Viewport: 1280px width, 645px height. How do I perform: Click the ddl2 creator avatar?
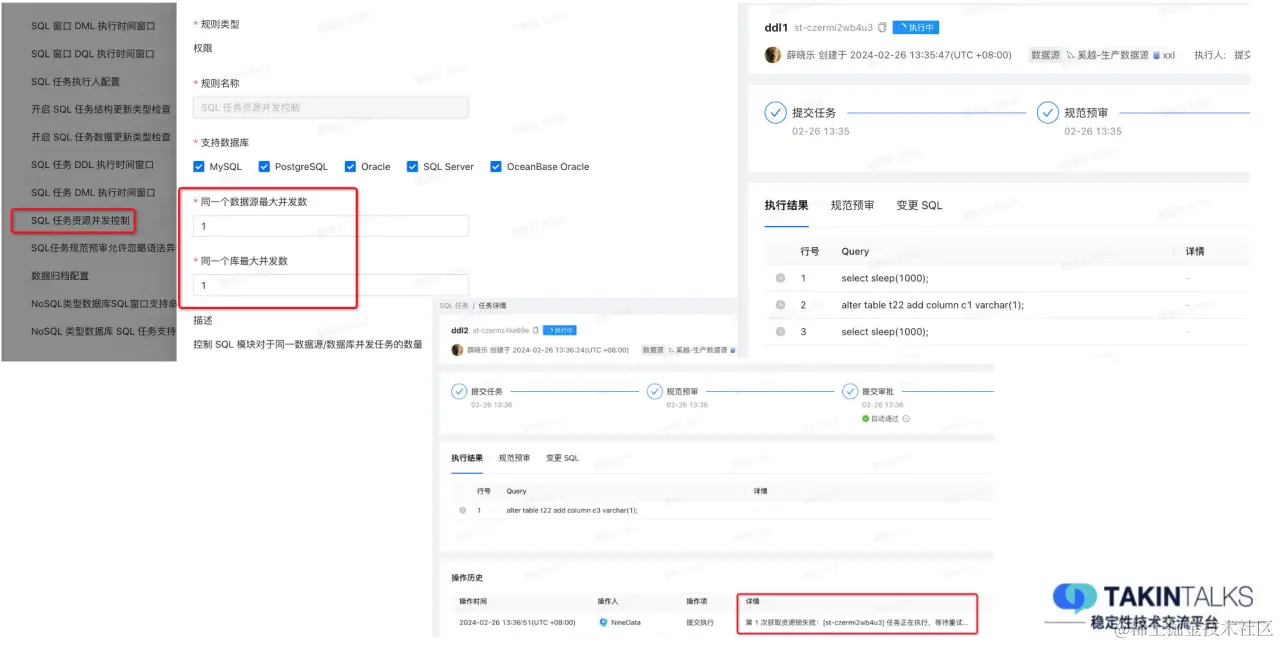(x=457, y=350)
